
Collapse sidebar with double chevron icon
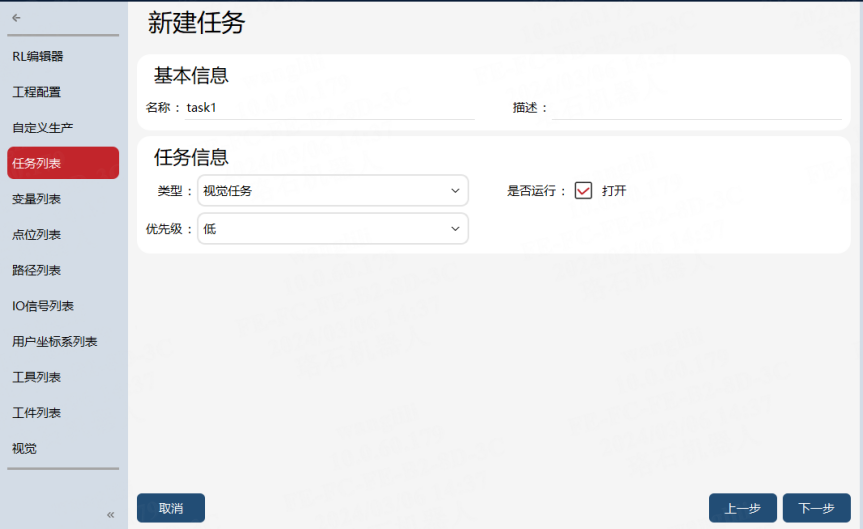coord(111,515)
